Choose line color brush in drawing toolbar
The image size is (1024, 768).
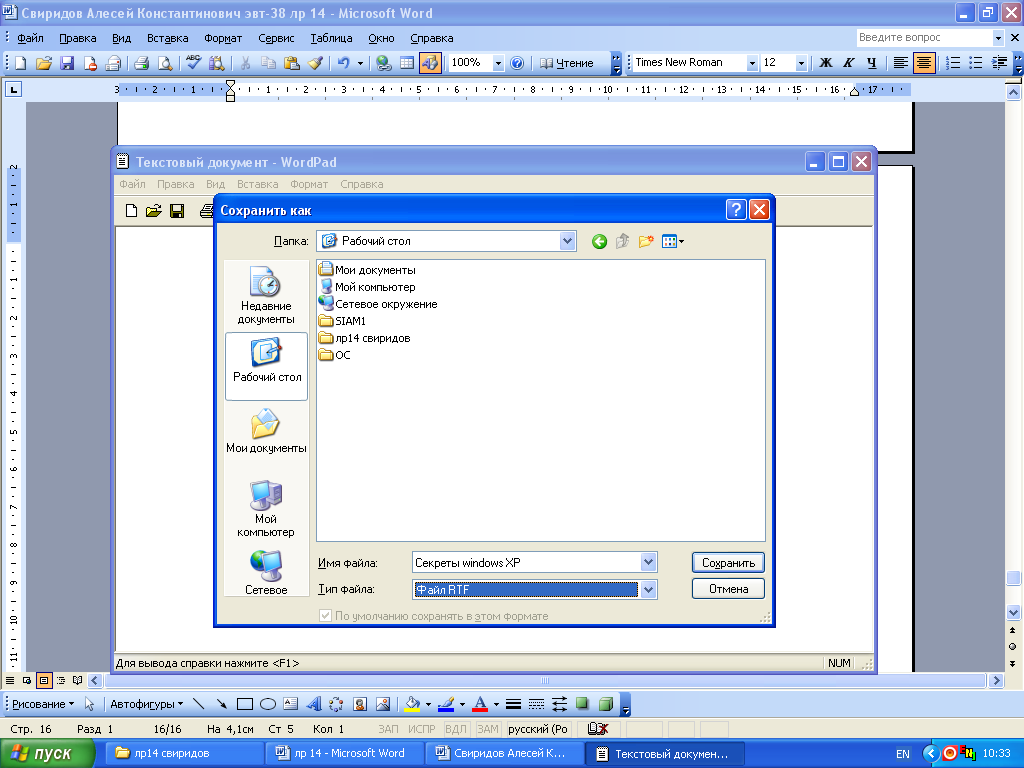pyautogui.click(x=446, y=704)
